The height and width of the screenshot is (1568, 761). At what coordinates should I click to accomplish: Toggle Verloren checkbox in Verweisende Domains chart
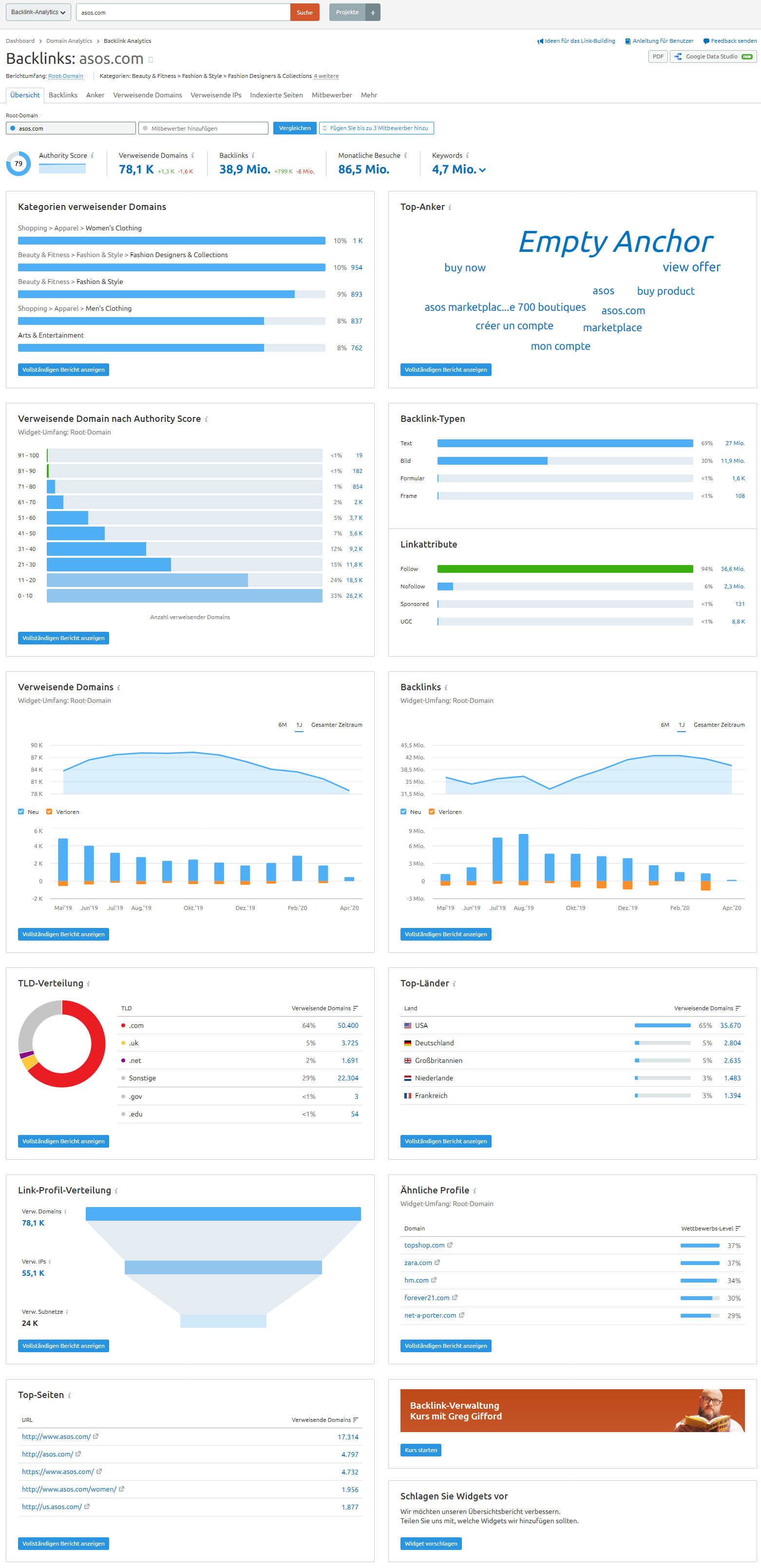(49, 812)
